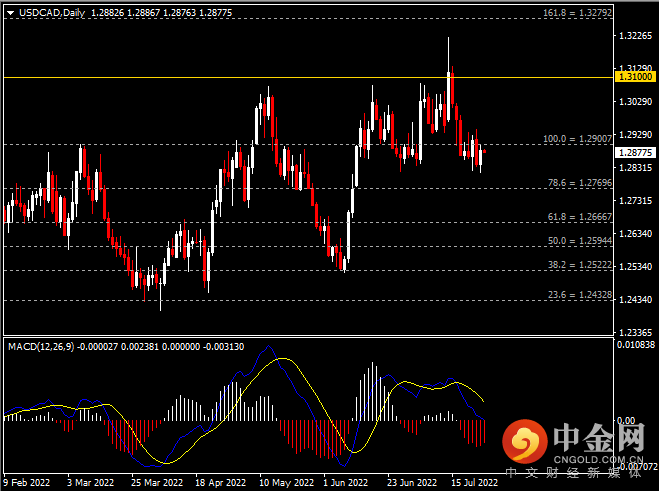Image resolution: width=659 pixels, height=491 pixels.
Task: Select the 1.23365 price axis value
Action: pyautogui.click(x=636, y=333)
